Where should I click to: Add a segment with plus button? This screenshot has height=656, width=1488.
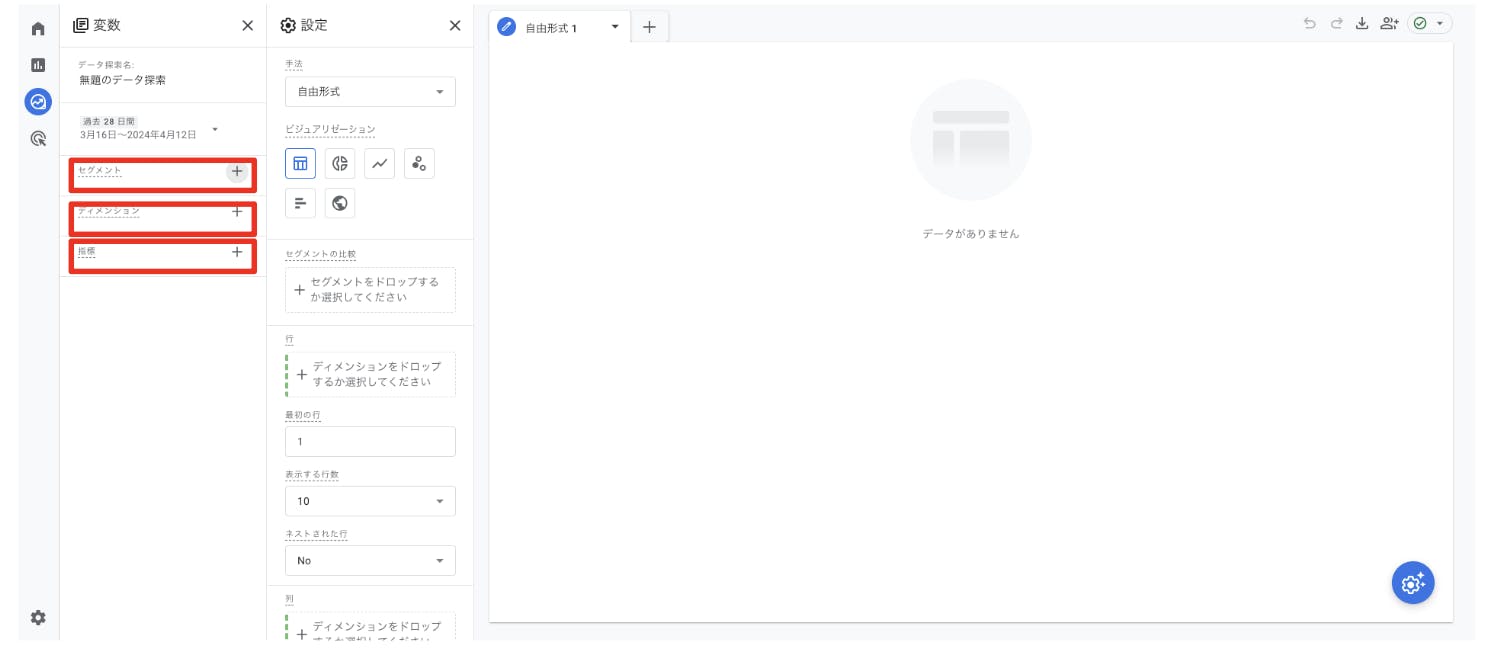(x=237, y=171)
